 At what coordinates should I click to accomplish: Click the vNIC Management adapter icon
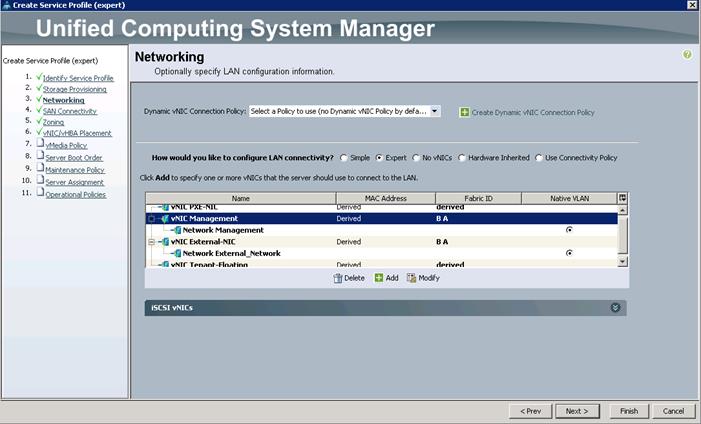165,219
